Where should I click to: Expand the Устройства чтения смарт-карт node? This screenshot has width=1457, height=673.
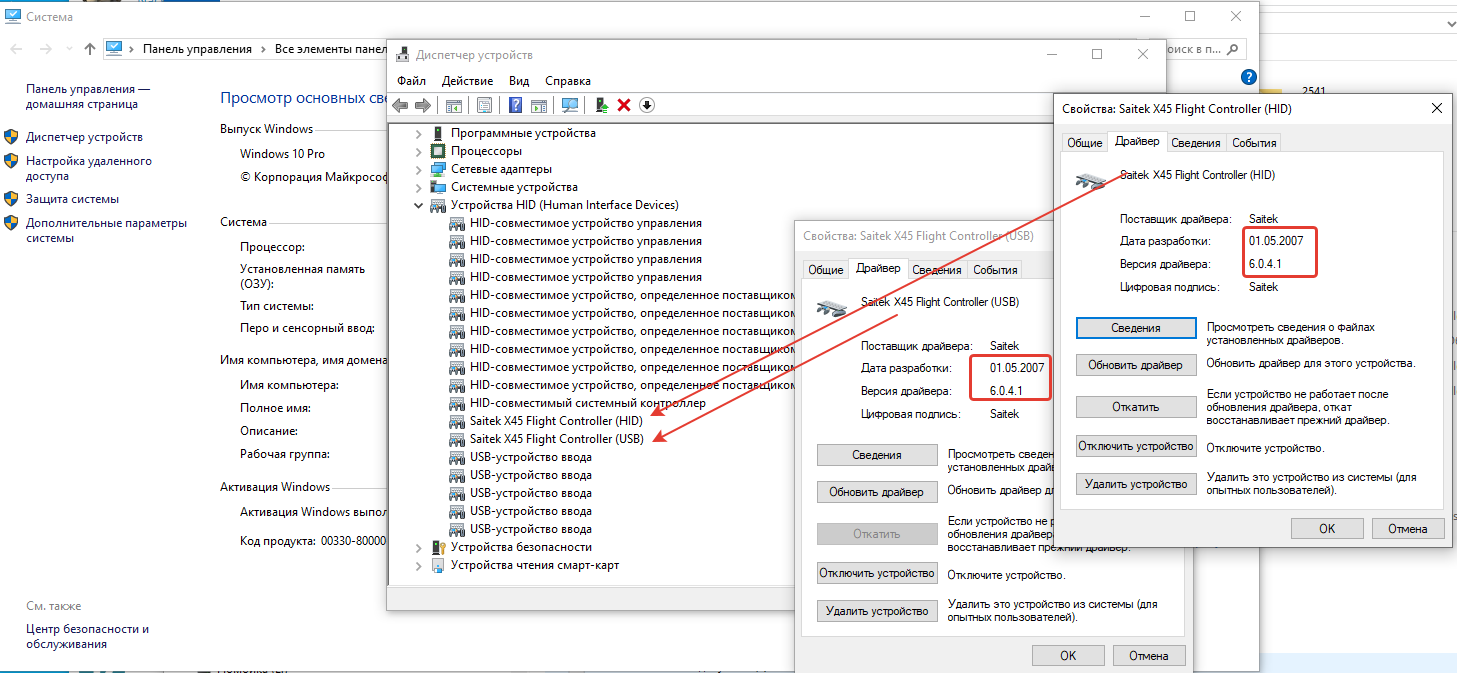(x=419, y=565)
